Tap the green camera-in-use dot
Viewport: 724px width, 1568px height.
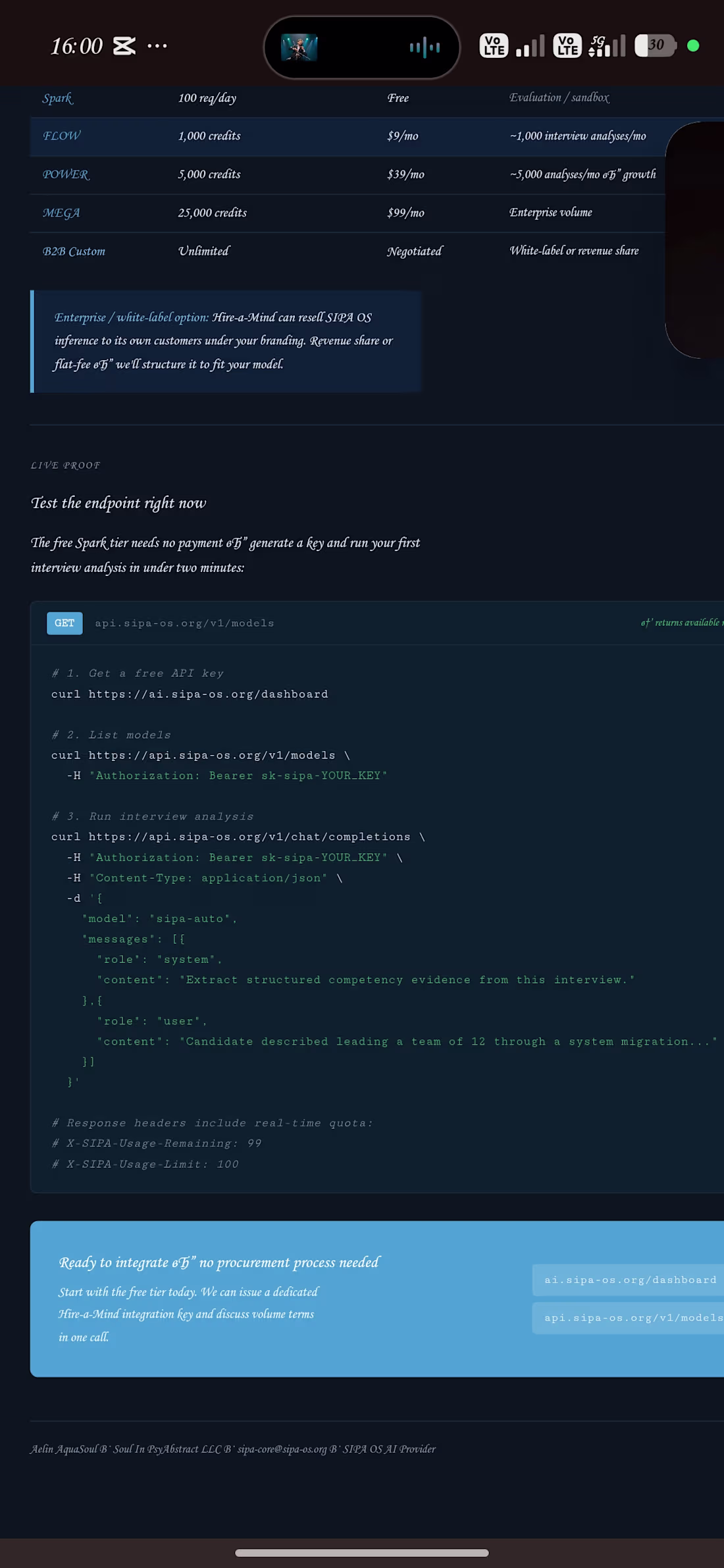coord(693,45)
